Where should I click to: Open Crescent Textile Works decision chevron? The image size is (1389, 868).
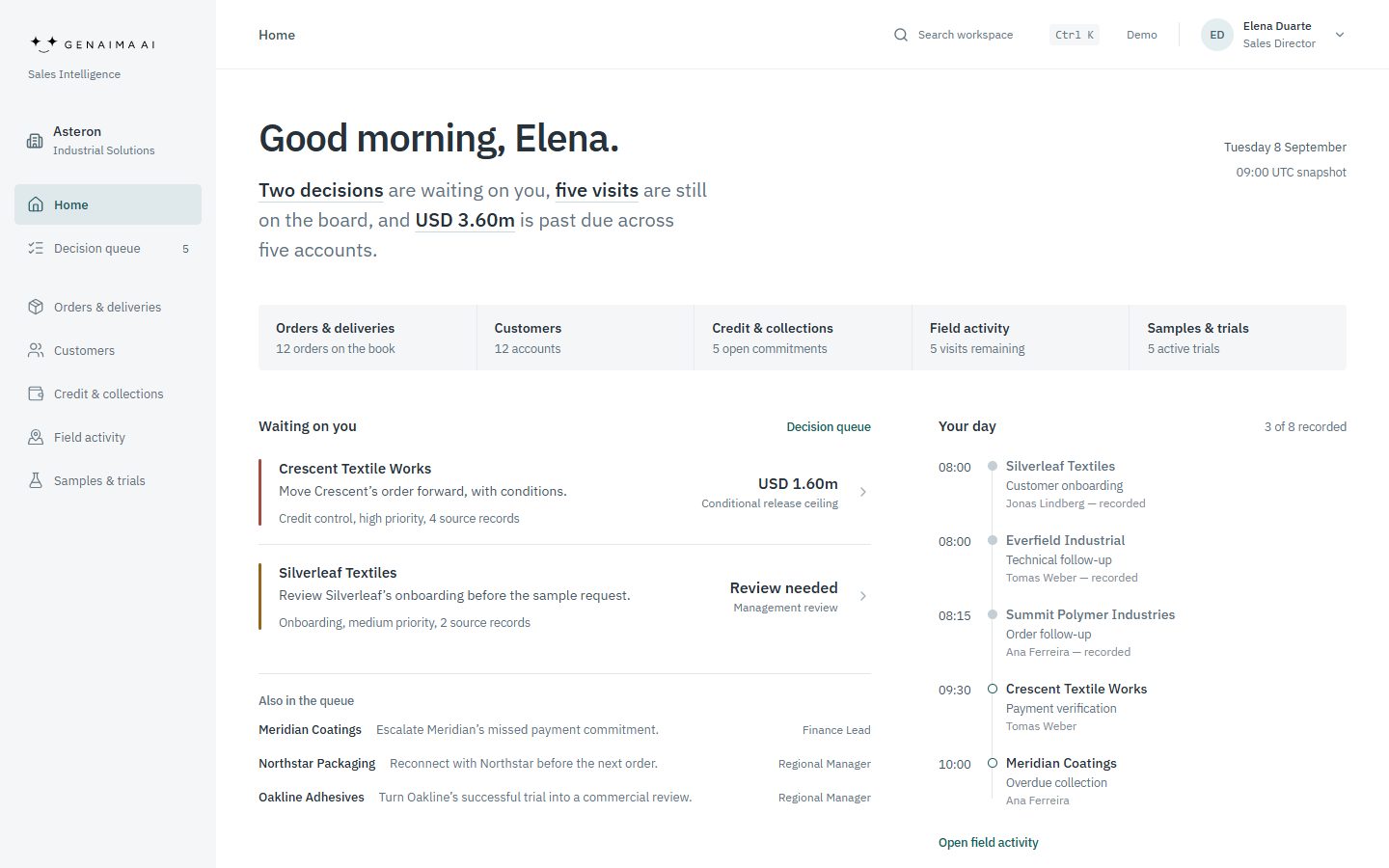[863, 492]
